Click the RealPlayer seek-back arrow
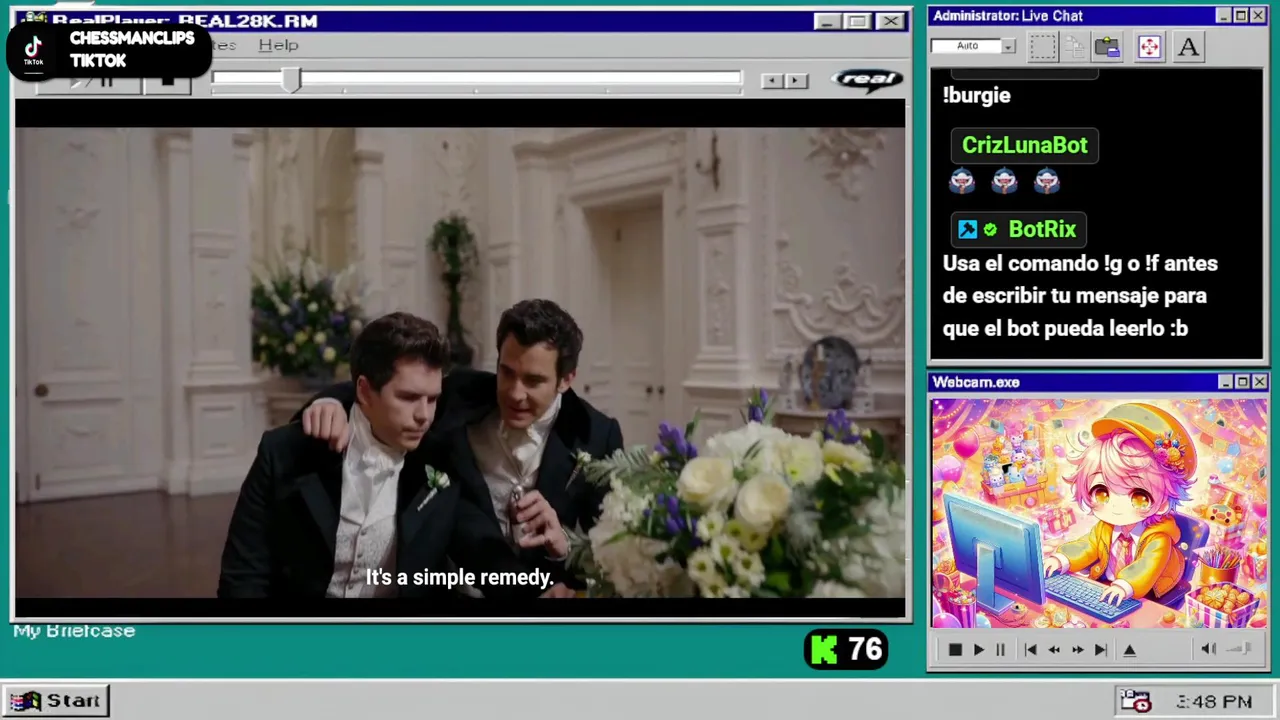 tap(771, 81)
